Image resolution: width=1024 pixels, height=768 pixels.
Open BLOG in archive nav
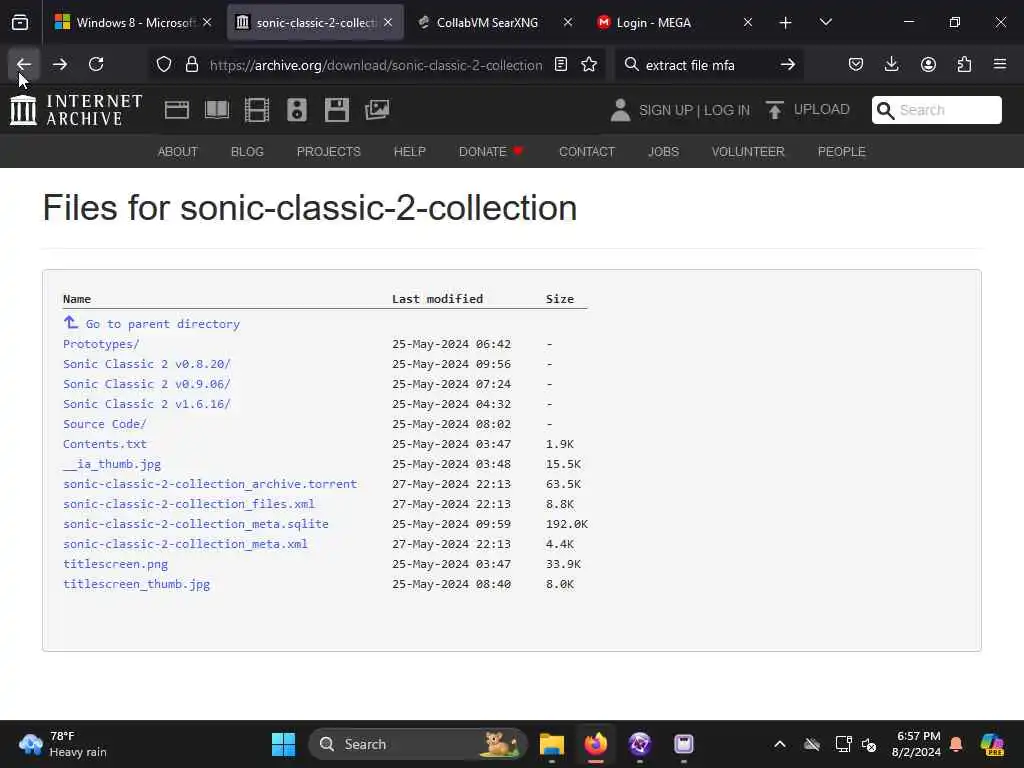(247, 152)
